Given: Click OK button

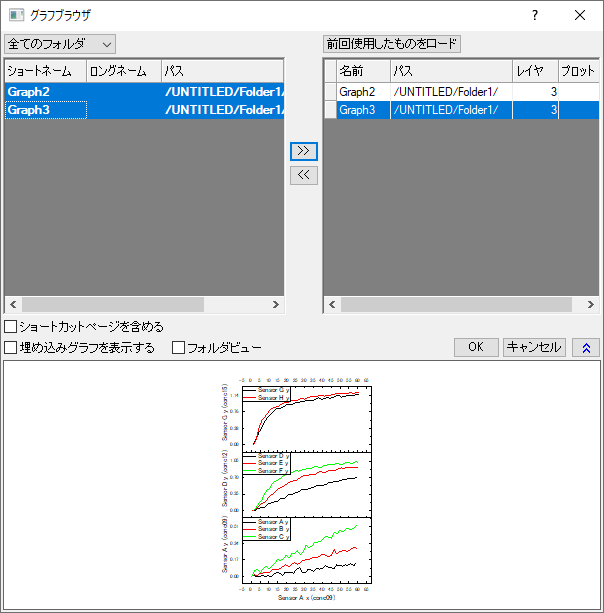Looking at the screenshot, I should pyautogui.click(x=476, y=347).
